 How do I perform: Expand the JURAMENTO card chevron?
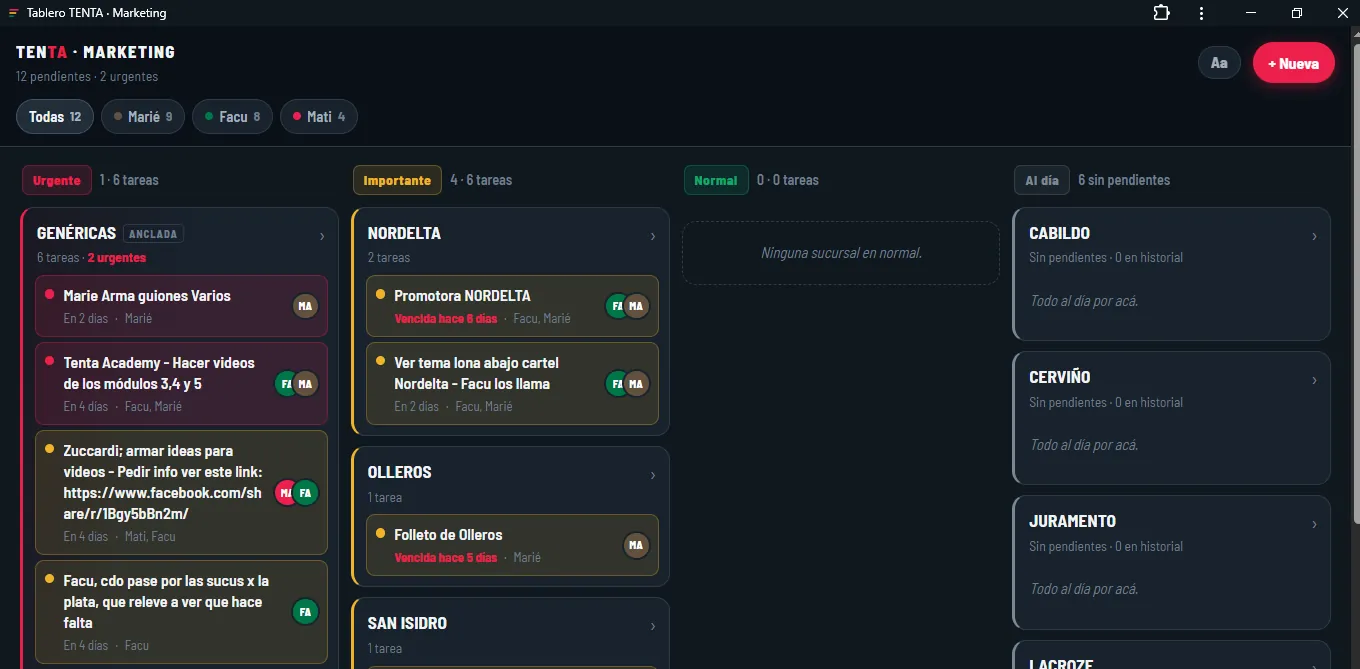click(1314, 525)
